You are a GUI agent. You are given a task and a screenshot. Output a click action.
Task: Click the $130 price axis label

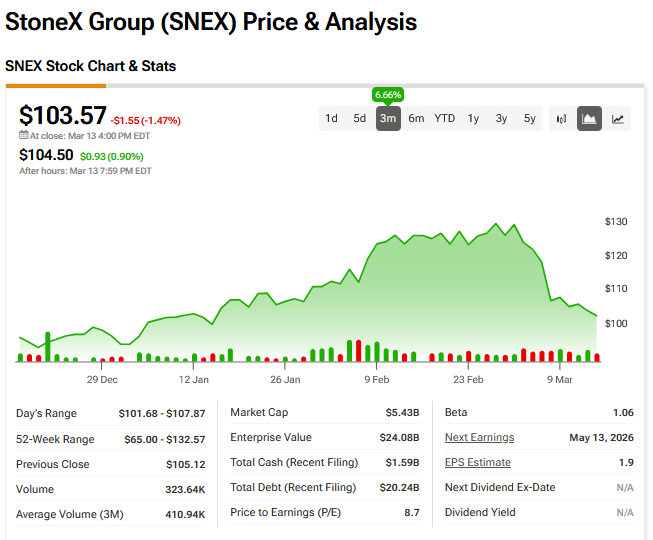point(616,221)
